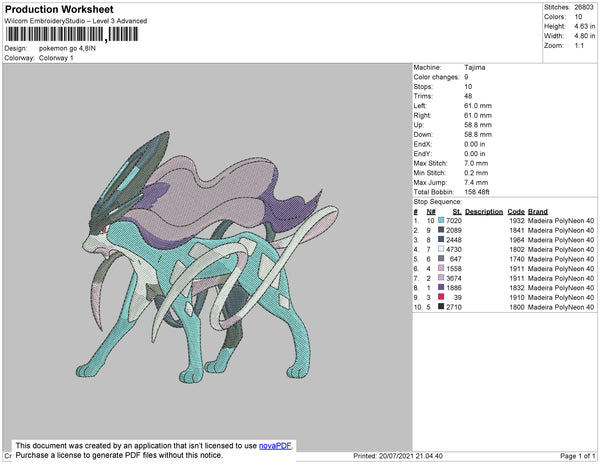The image size is (600, 464).
Task: Click thread code 1932 in row 1
Action: (x=517, y=221)
